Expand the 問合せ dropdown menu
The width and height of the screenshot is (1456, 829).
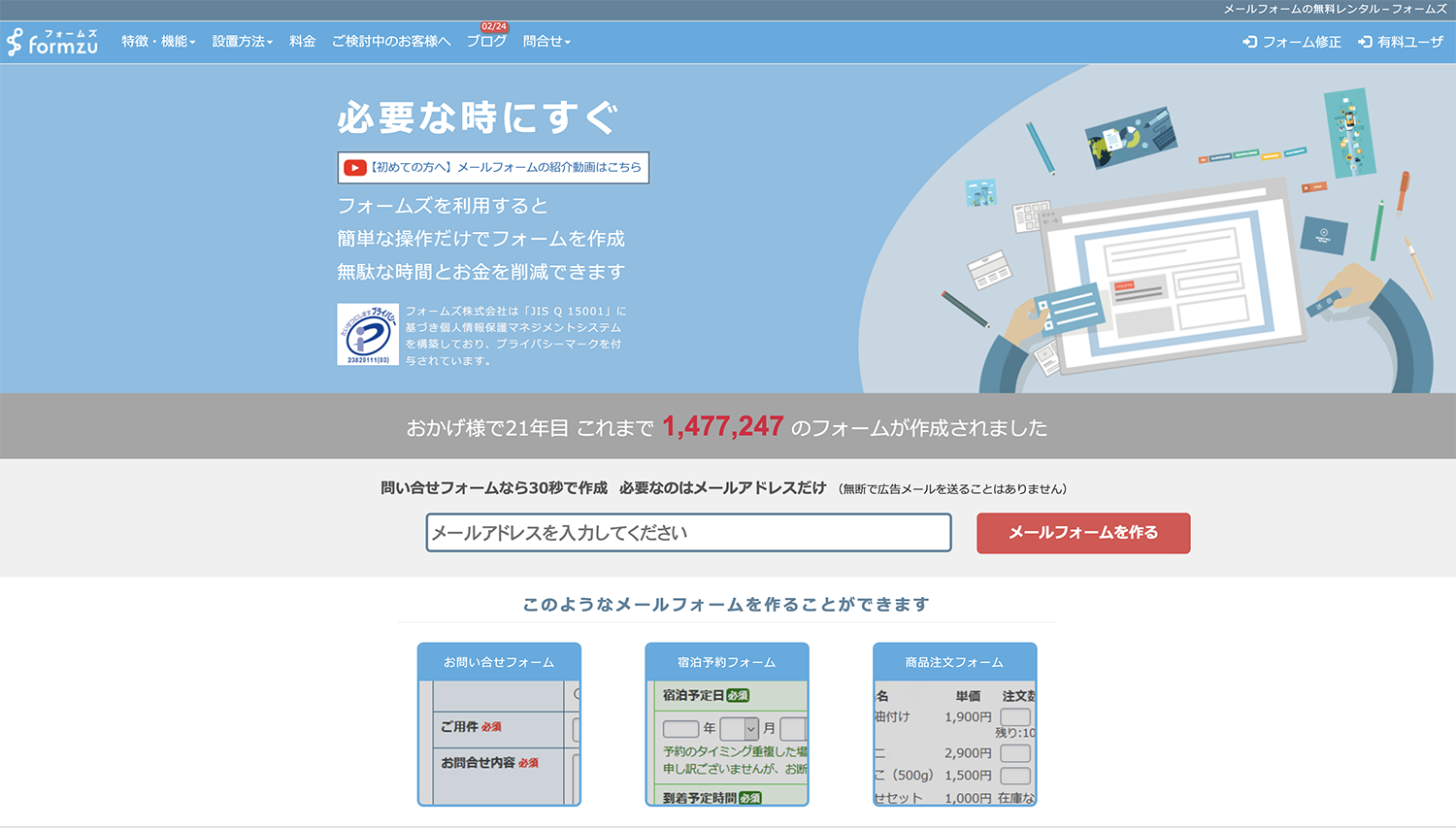coord(546,42)
